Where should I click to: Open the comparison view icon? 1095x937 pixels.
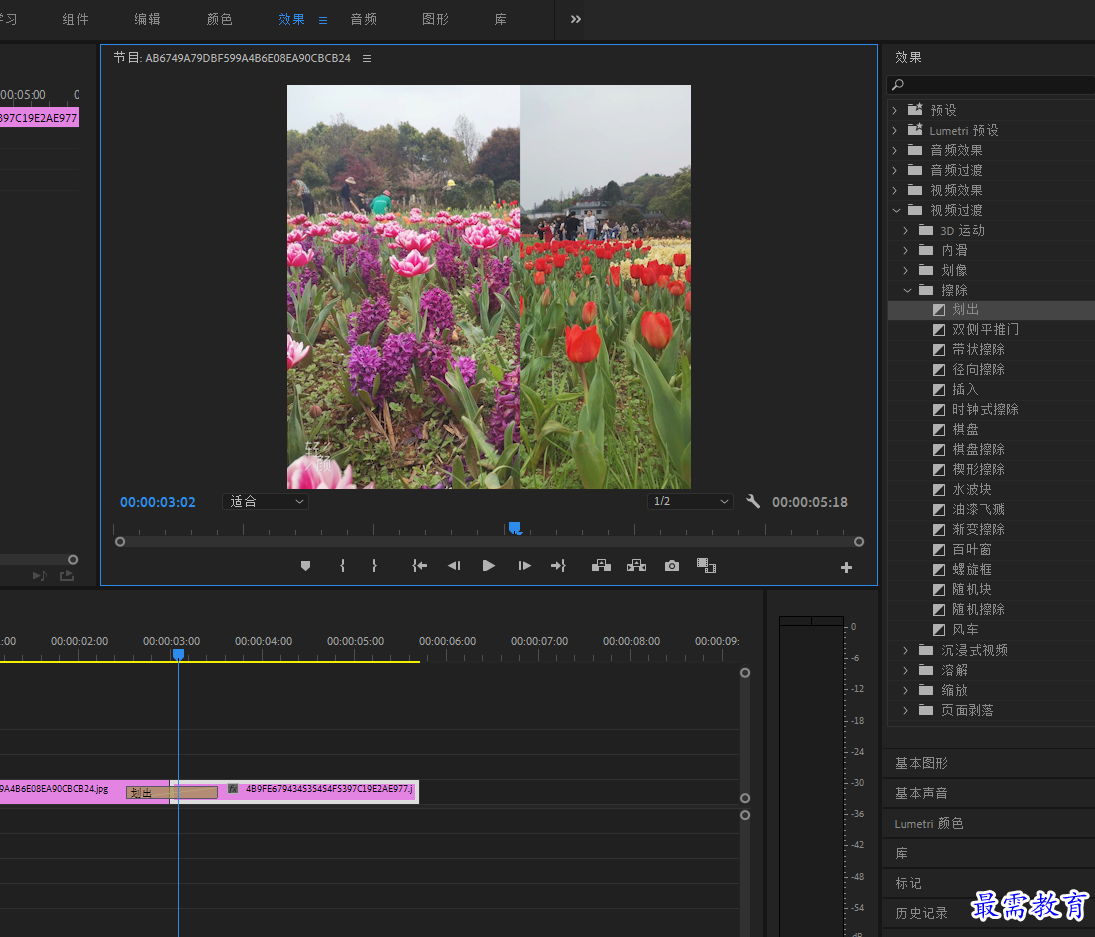click(x=707, y=566)
